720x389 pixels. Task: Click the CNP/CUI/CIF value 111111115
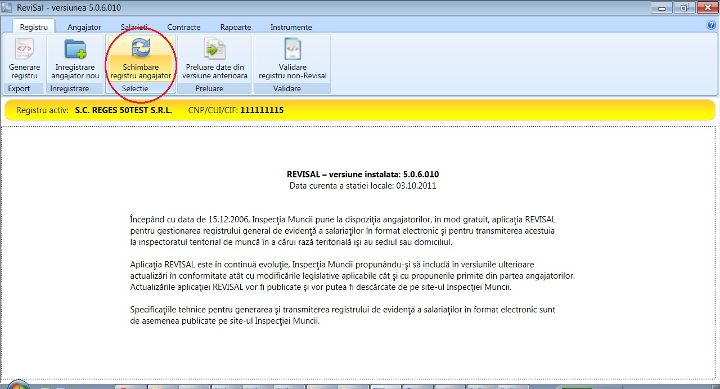click(x=262, y=110)
